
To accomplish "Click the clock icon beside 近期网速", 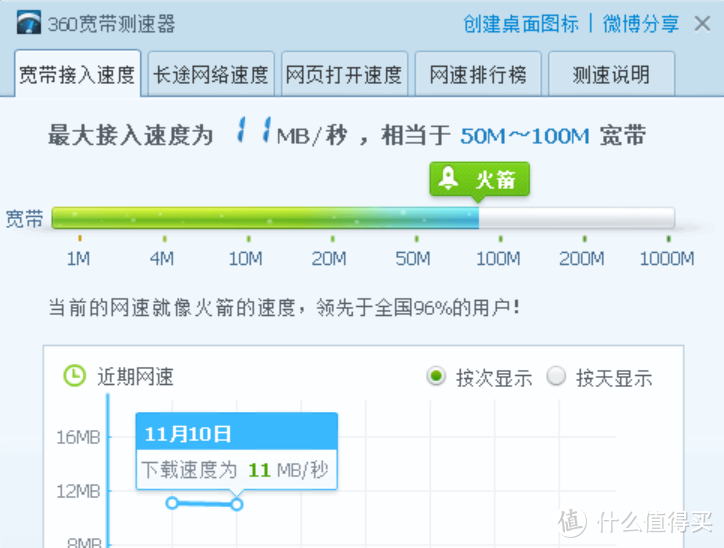I will (x=75, y=376).
